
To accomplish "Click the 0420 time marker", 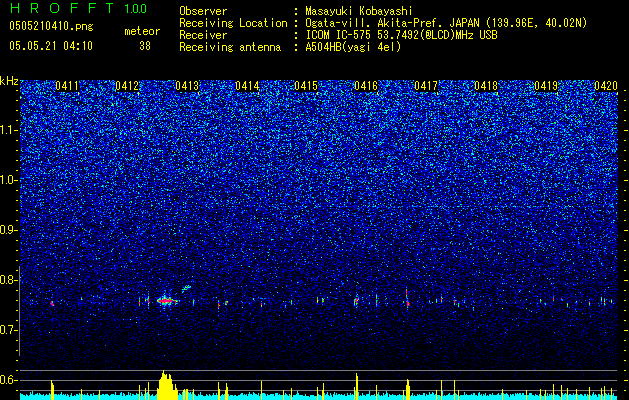I will pos(606,86).
